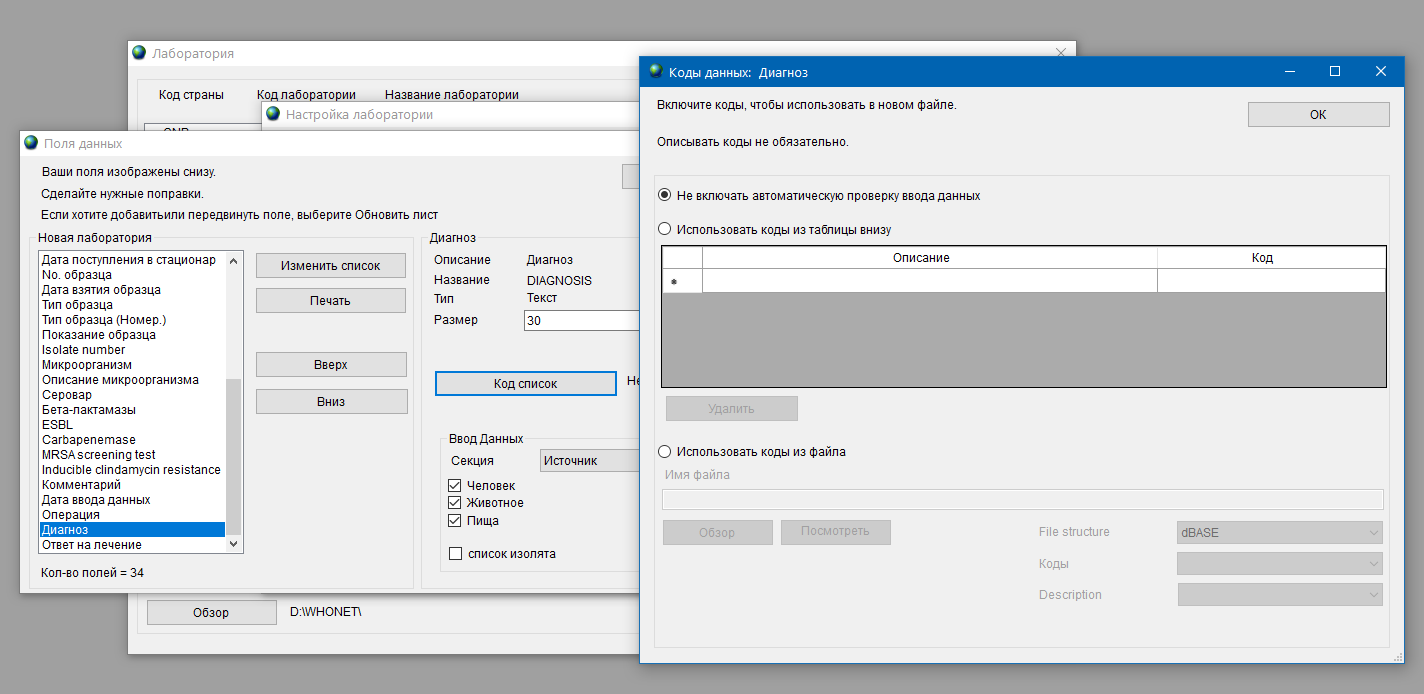Maximize the Коды данных window
The width and height of the screenshot is (1424, 694).
point(1335,71)
